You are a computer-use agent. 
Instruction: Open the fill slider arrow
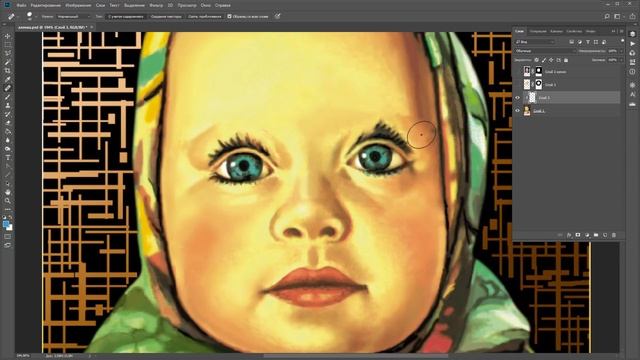click(621, 60)
